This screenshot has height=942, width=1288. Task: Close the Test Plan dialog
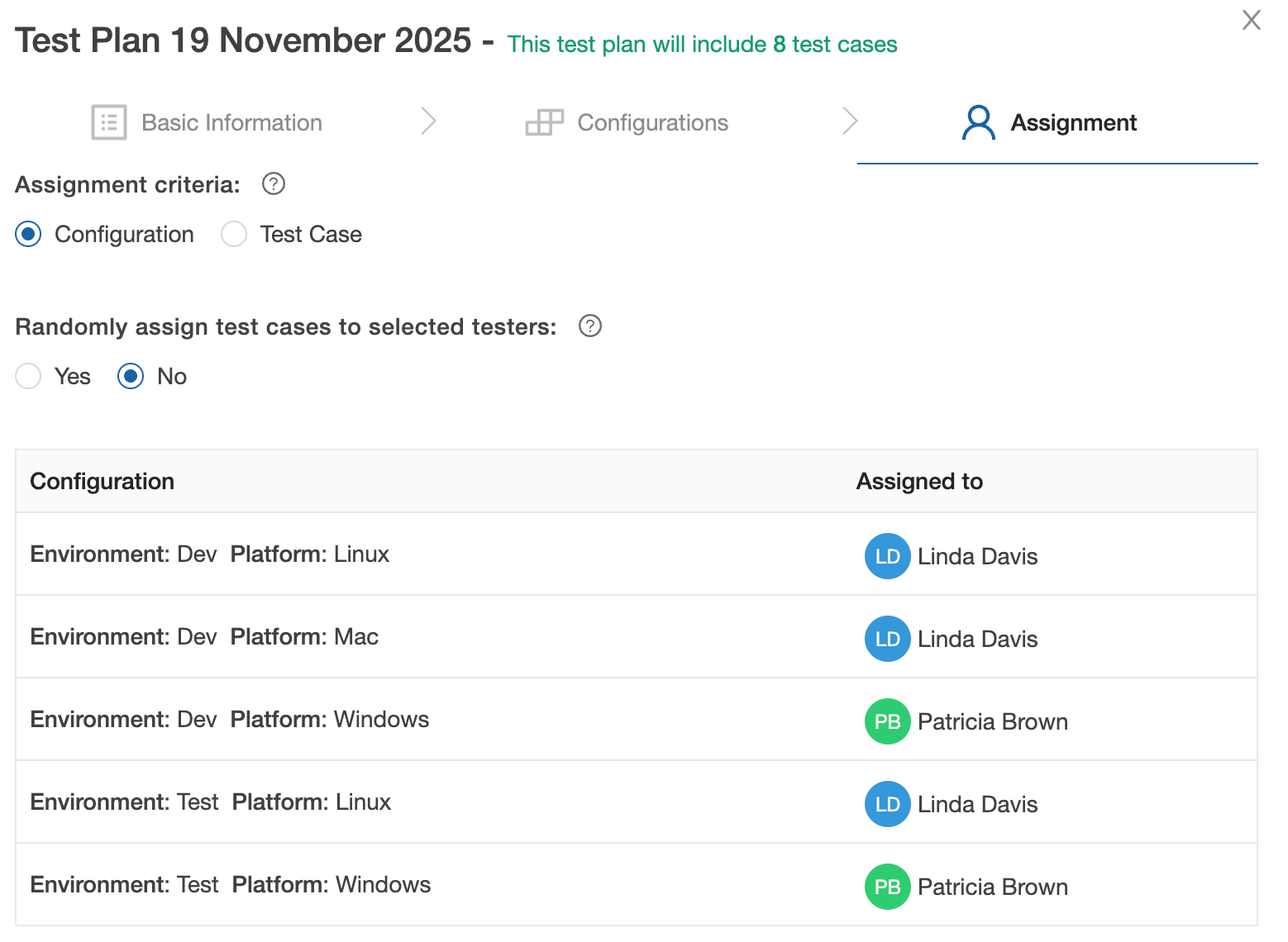tap(1251, 21)
